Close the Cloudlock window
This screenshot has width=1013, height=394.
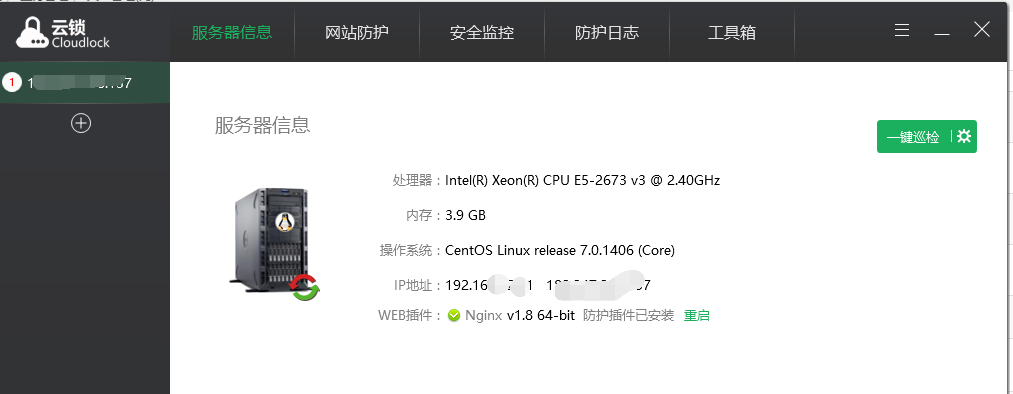coord(981,29)
